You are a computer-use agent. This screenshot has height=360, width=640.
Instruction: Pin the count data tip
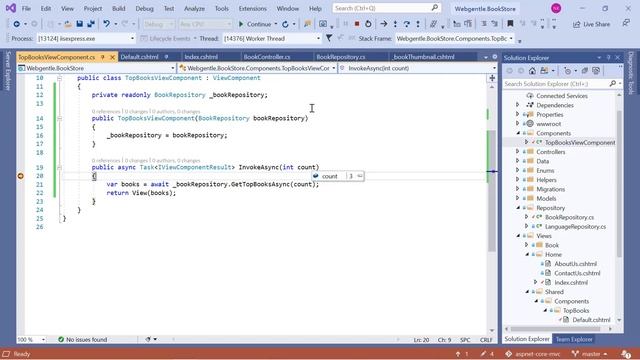[360, 176]
